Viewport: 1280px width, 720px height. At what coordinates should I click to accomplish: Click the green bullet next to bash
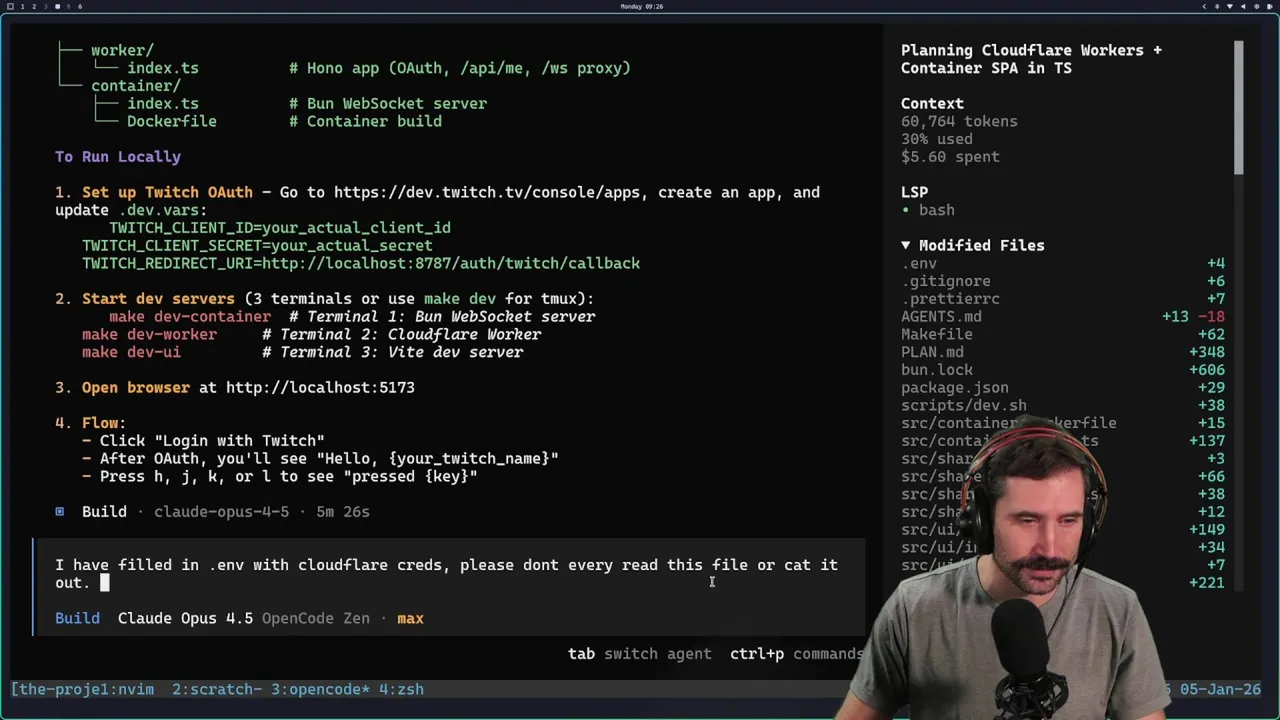(x=905, y=210)
